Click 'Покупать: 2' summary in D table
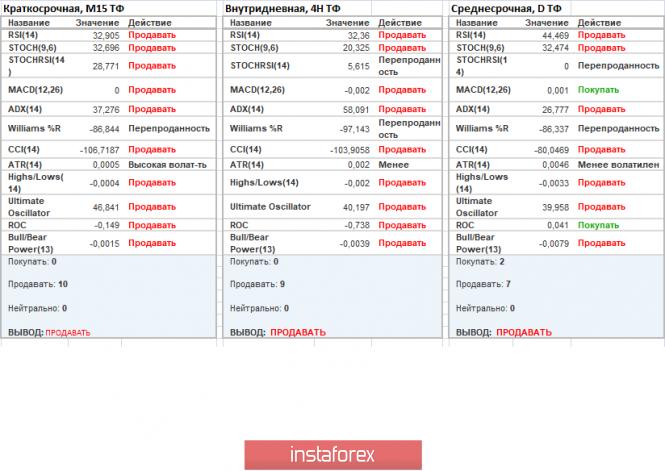 coord(480,262)
